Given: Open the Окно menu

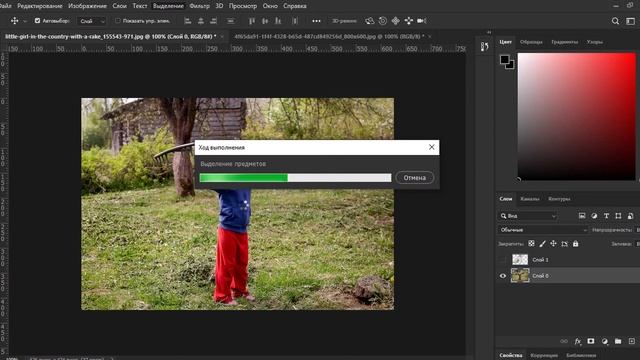Looking at the screenshot, I should (x=270, y=6).
